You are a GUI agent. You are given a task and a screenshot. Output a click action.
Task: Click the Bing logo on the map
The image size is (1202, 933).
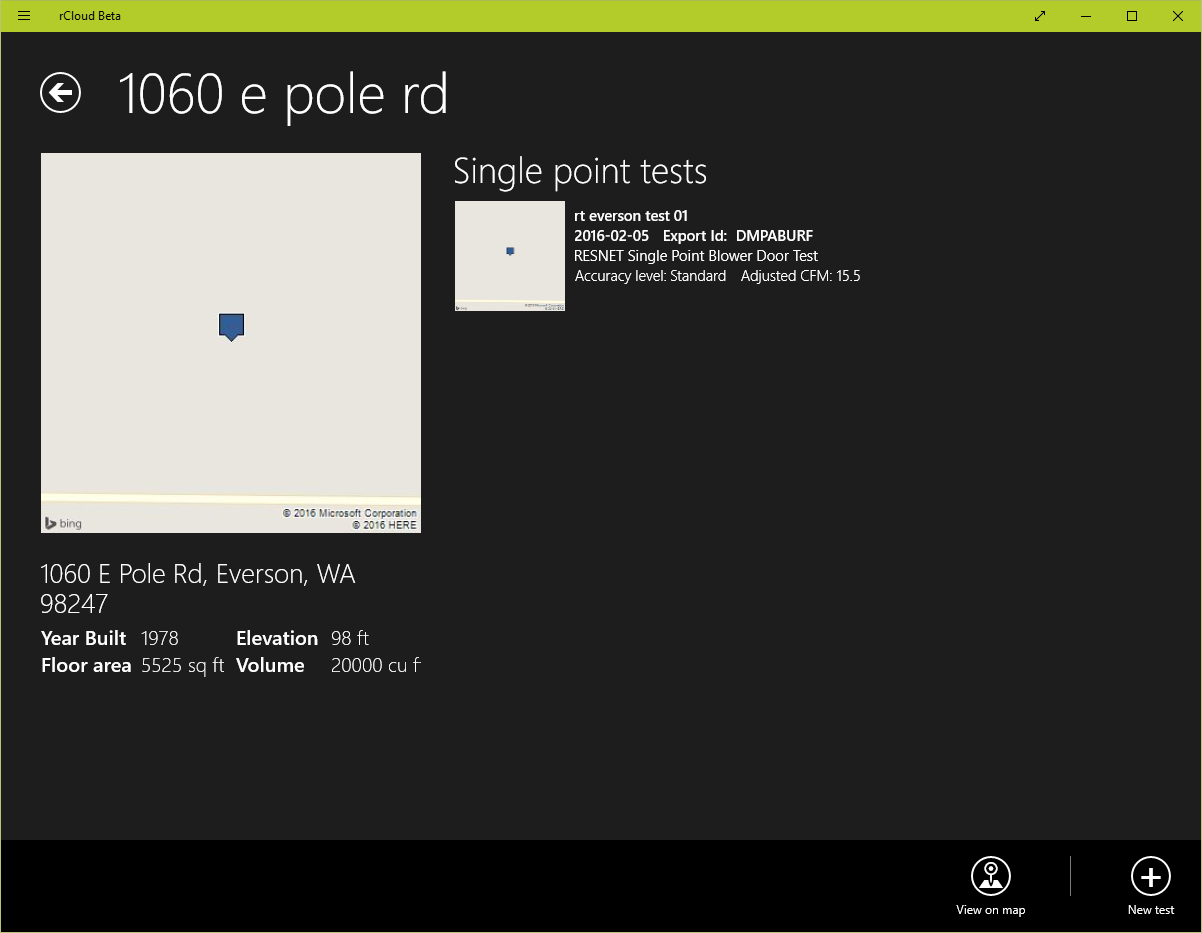tap(63, 523)
